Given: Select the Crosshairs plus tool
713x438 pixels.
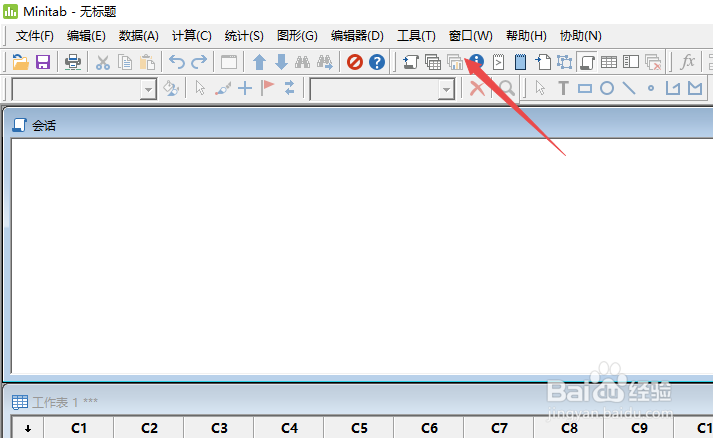Looking at the screenshot, I should pos(245,88).
